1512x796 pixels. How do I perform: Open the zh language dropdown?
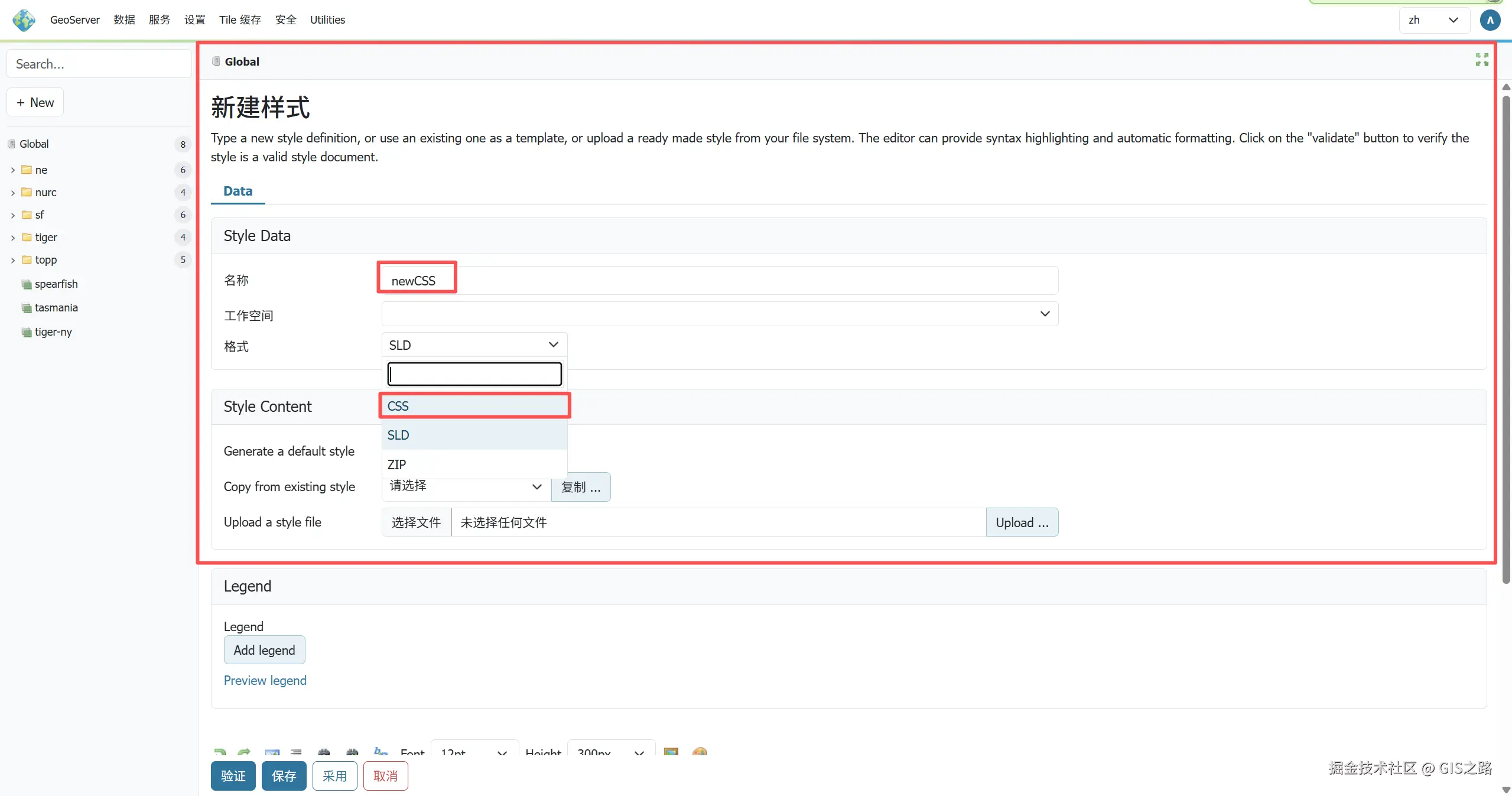pyautogui.click(x=1433, y=20)
